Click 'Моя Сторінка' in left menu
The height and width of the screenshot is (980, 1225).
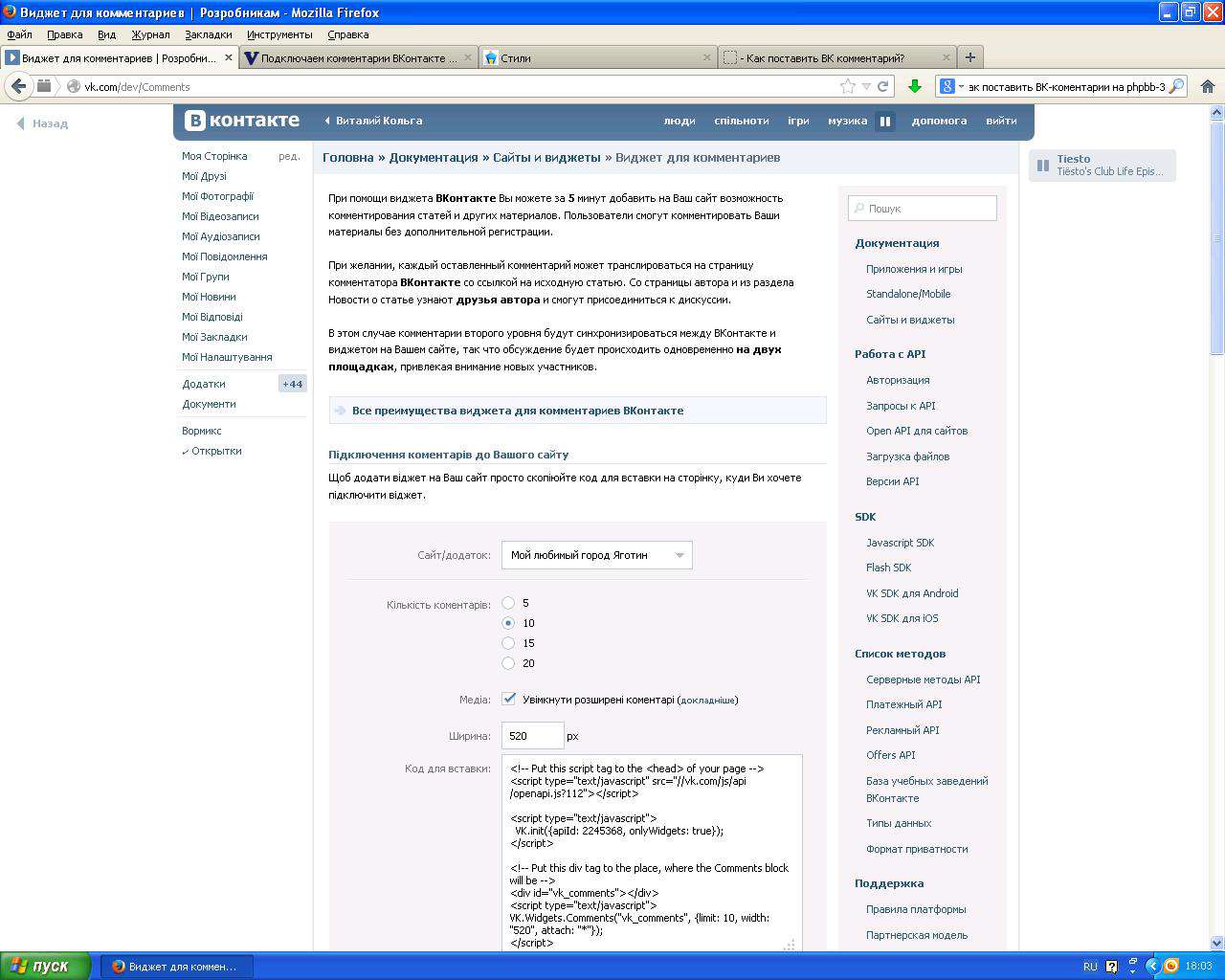214,156
